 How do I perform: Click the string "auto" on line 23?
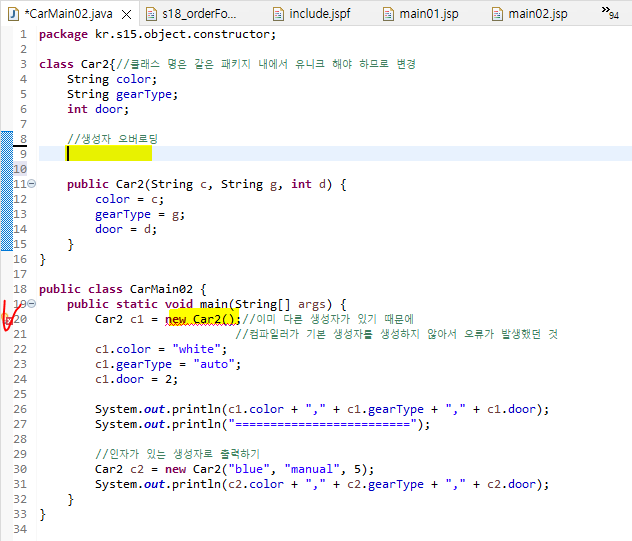coord(214,364)
